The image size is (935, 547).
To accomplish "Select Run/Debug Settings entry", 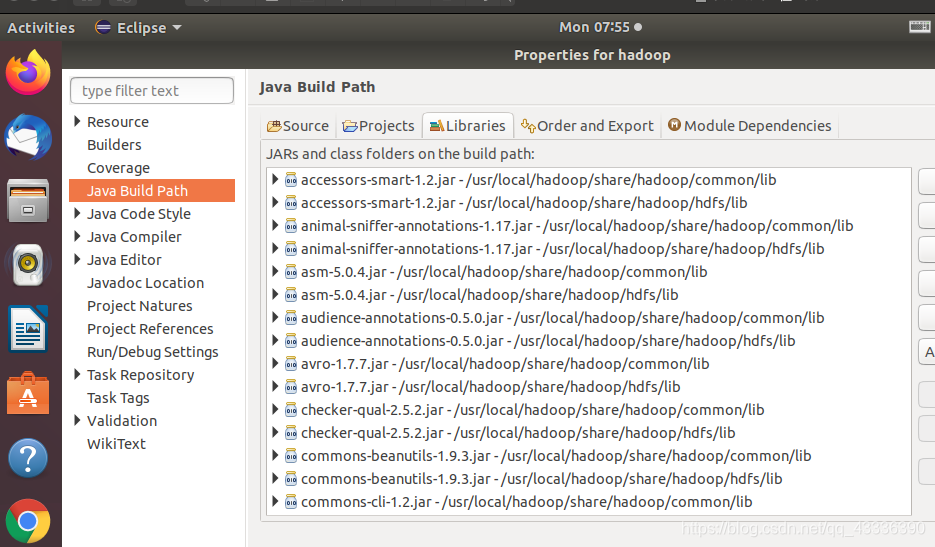I will click(x=153, y=352).
